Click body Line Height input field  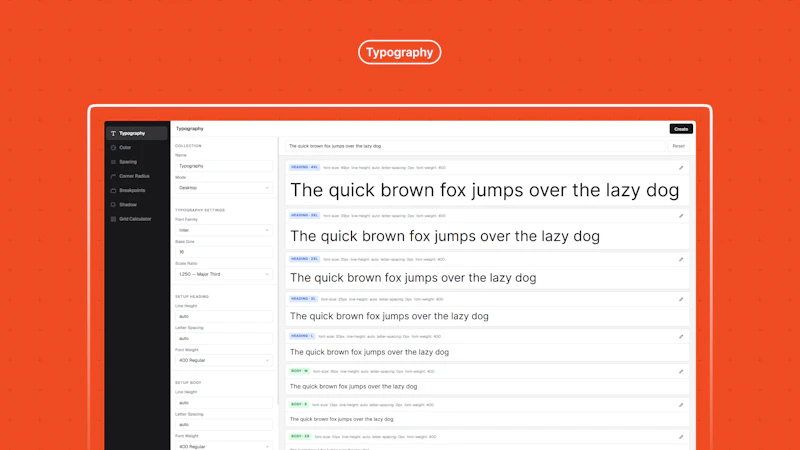point(223,403)
